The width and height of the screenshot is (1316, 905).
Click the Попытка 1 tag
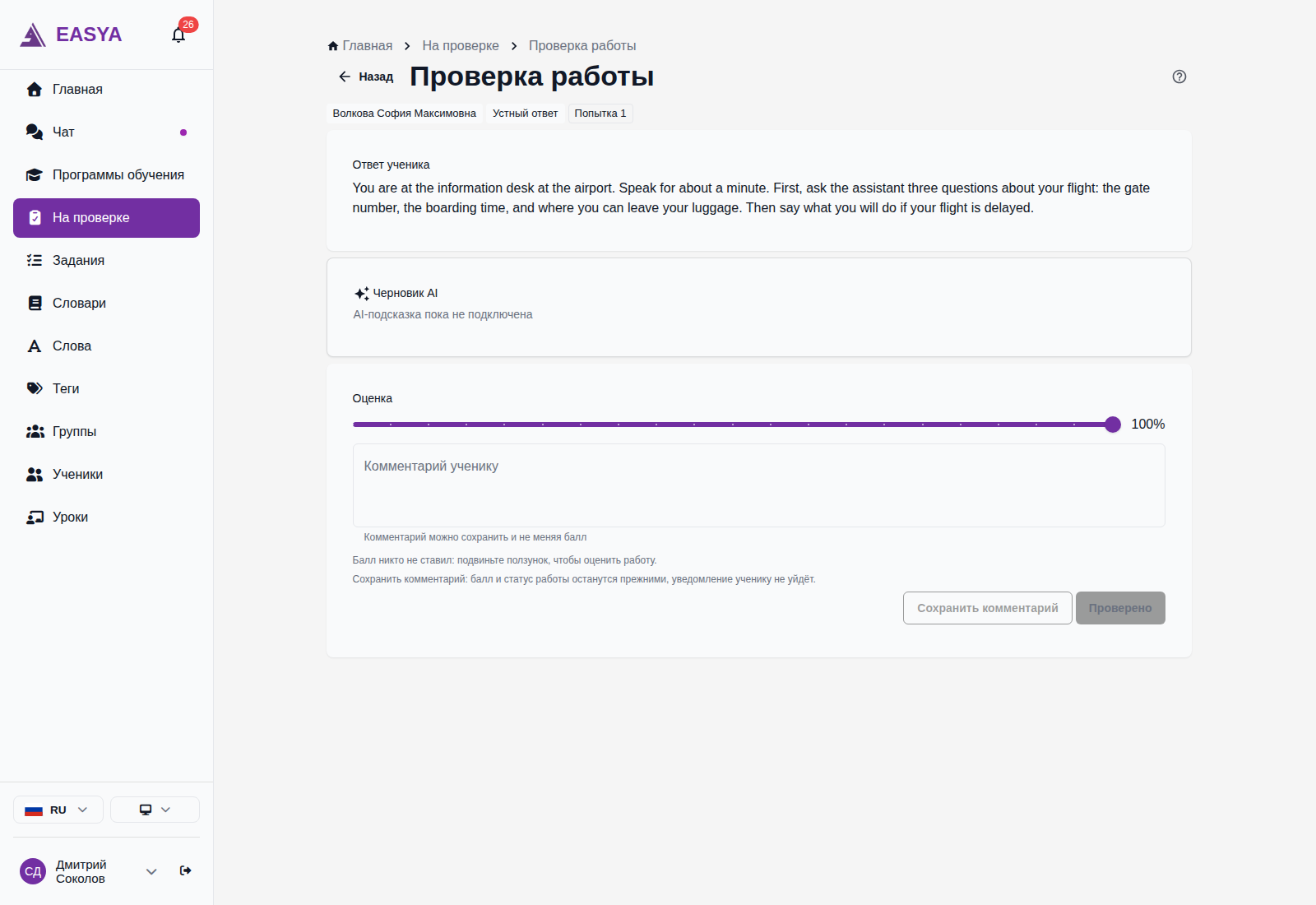point(600,114)
